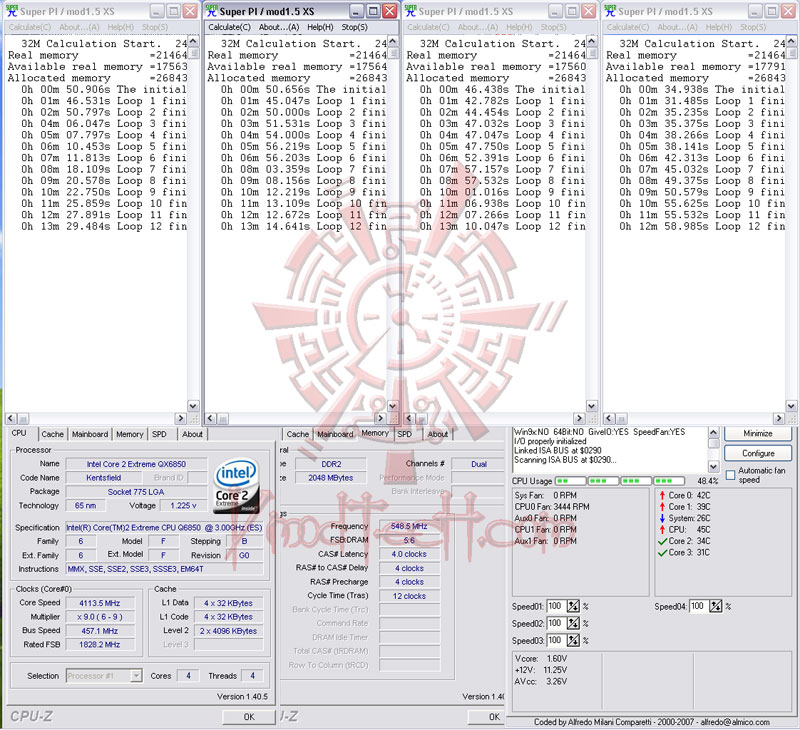Open Help(H) menu in second Super PI window
Screen dimensions: 800x730
pyautogui.click(x=320, y=27)
